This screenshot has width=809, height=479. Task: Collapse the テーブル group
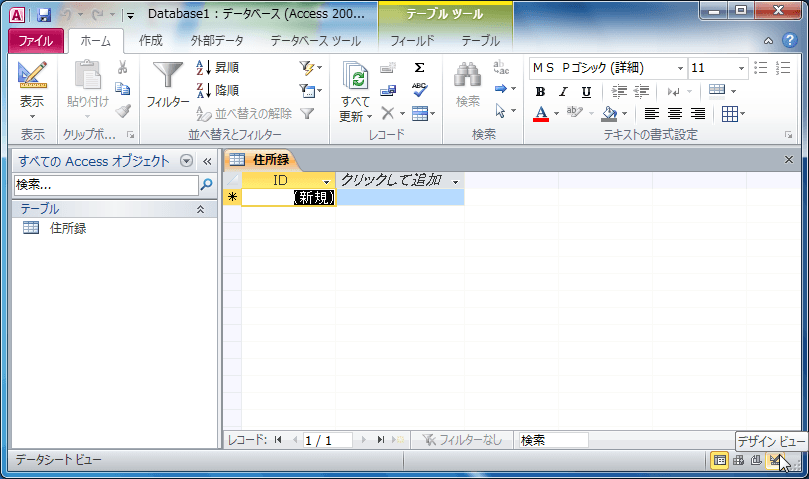tap(200, 209)
